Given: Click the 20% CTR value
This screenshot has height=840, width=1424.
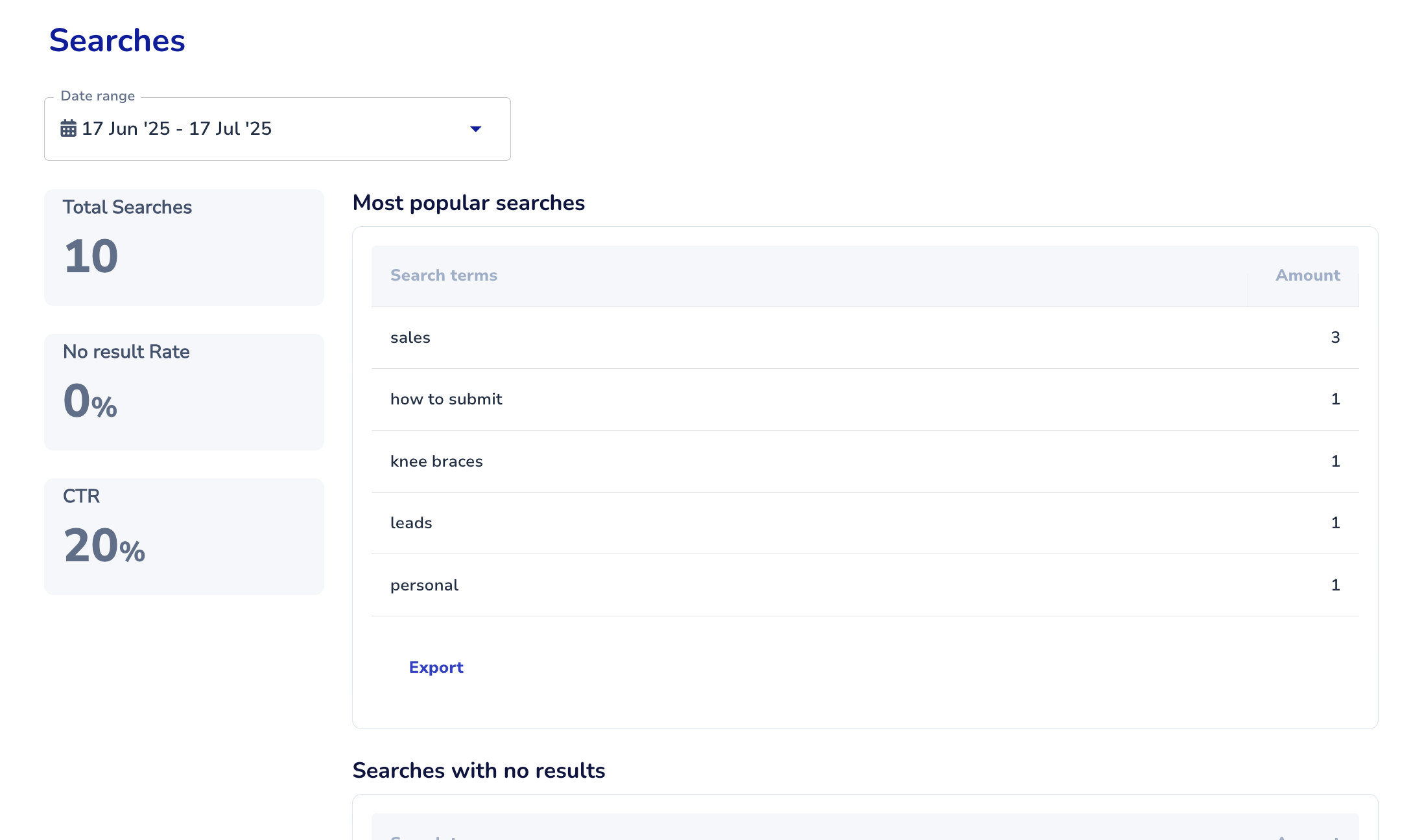Looking at the screenshot, I should [104, 546].
